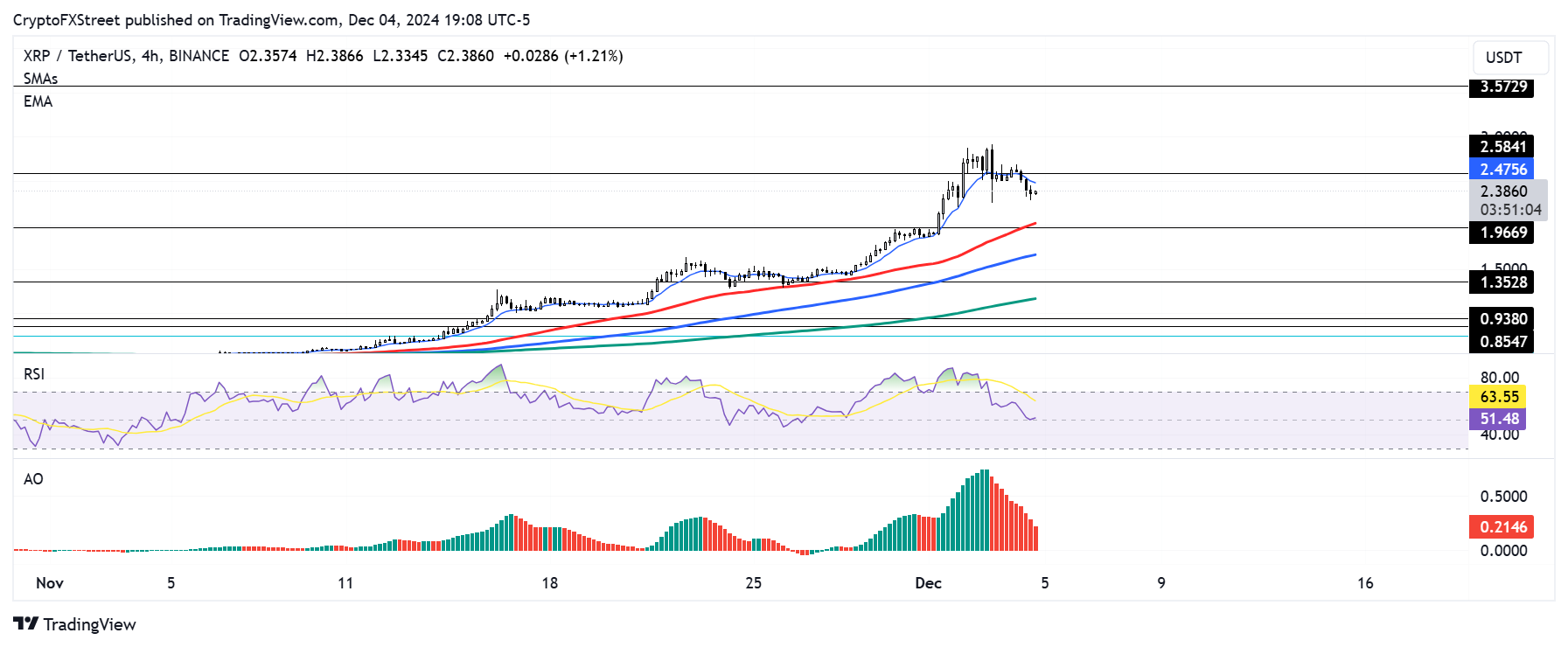Viewport: 1568px width, 647px height.
Task: Click the 9 date on time axis
Action: (x=1161, y=583)
